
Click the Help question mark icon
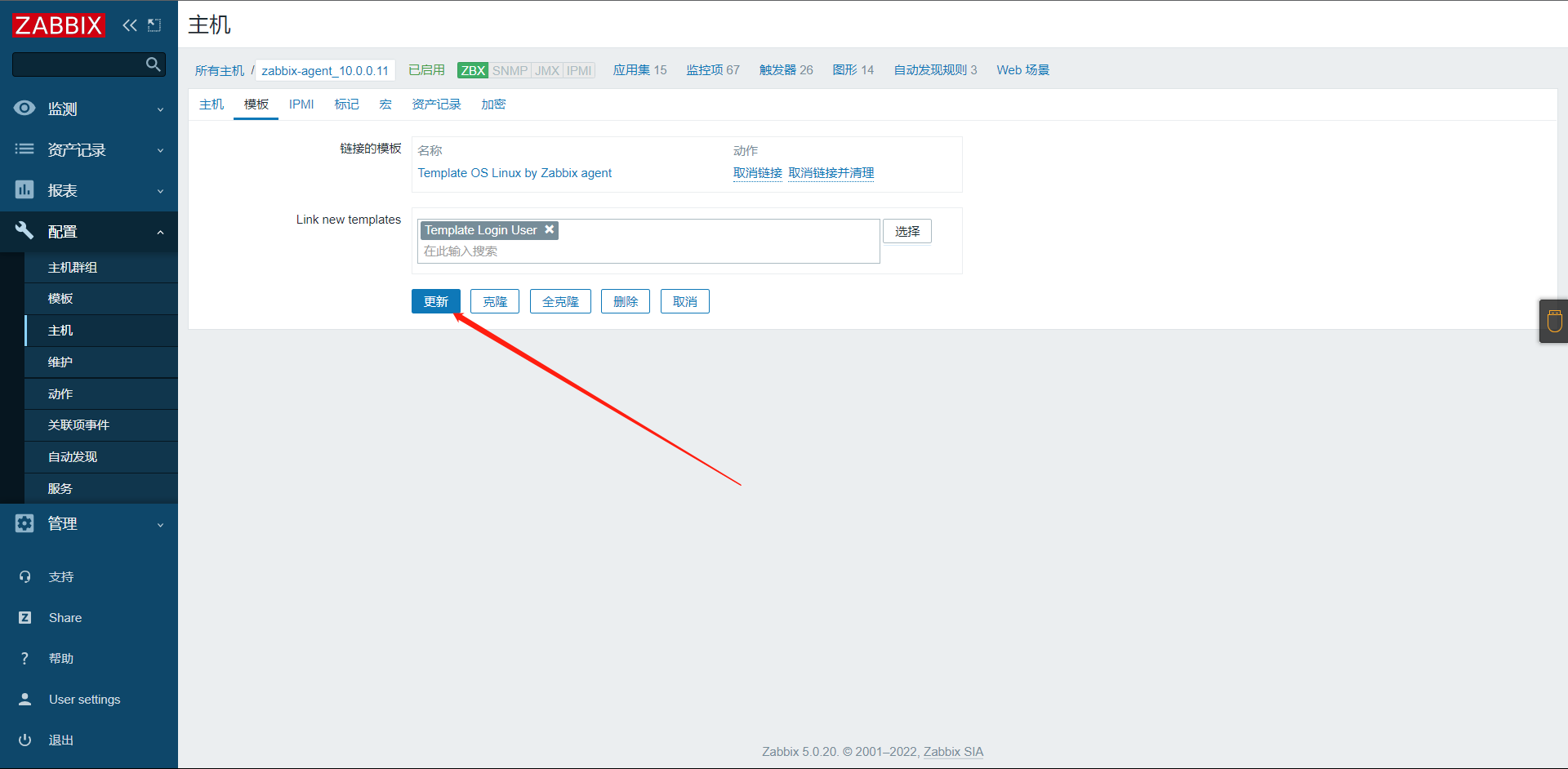(24, 658)
